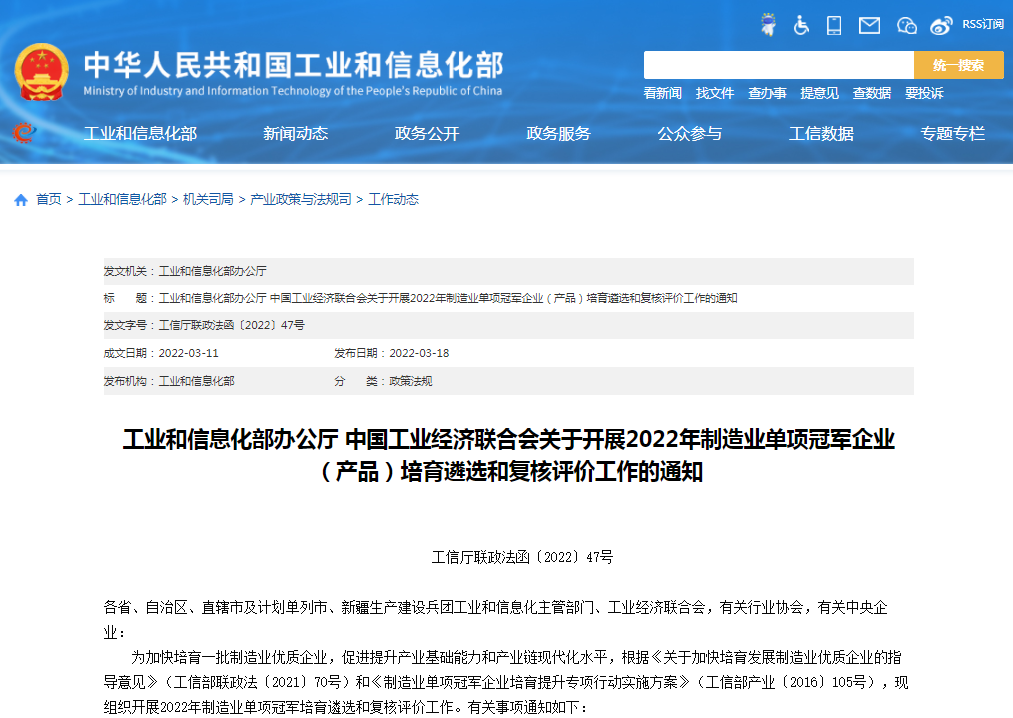Click the home icon in breadcrumb
Viewport: 1013px width, 718px height.
click(x=21, y=200)
